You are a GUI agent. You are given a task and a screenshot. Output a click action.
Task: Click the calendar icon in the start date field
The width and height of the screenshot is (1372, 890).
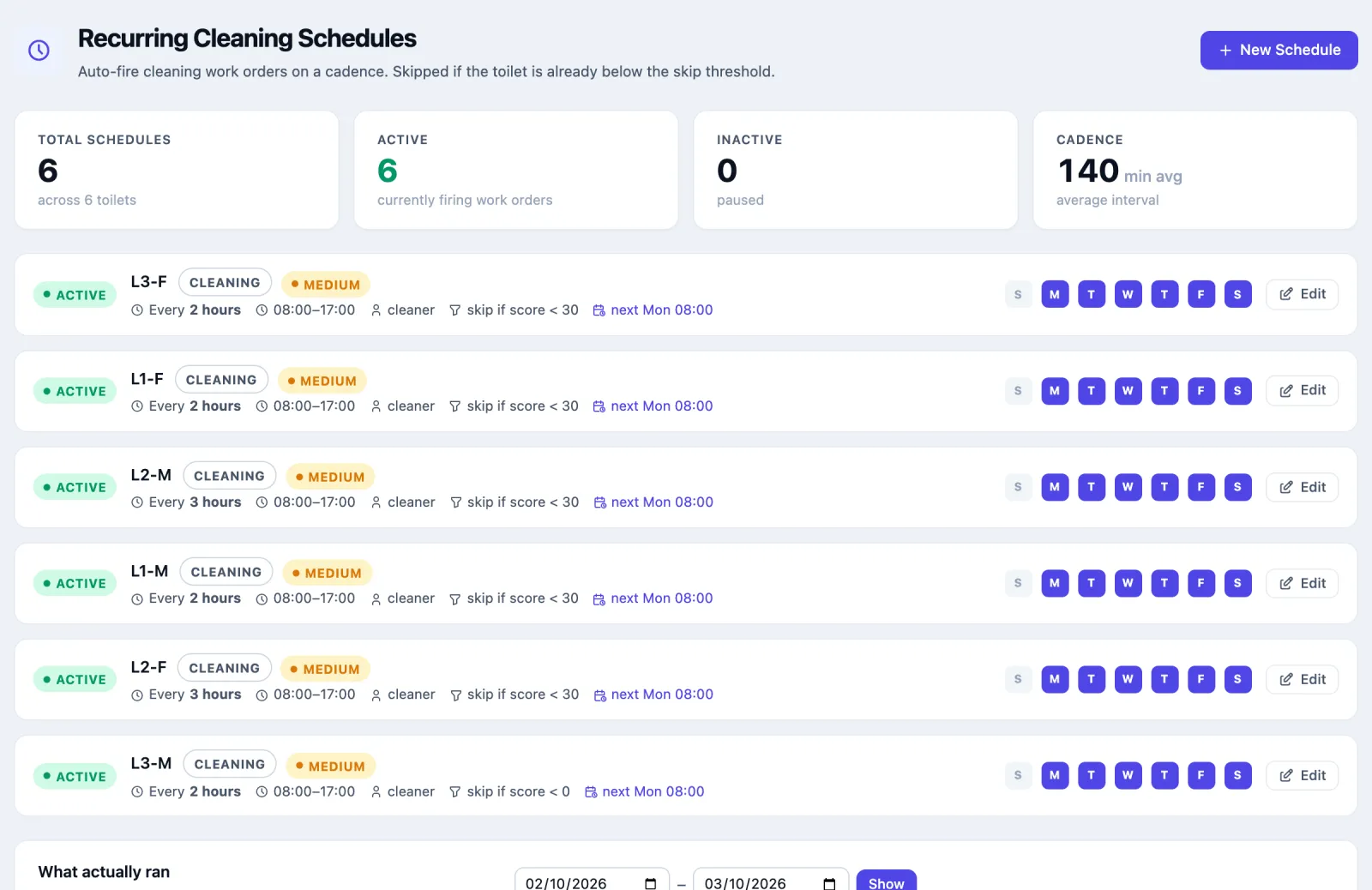coord(651,883)
